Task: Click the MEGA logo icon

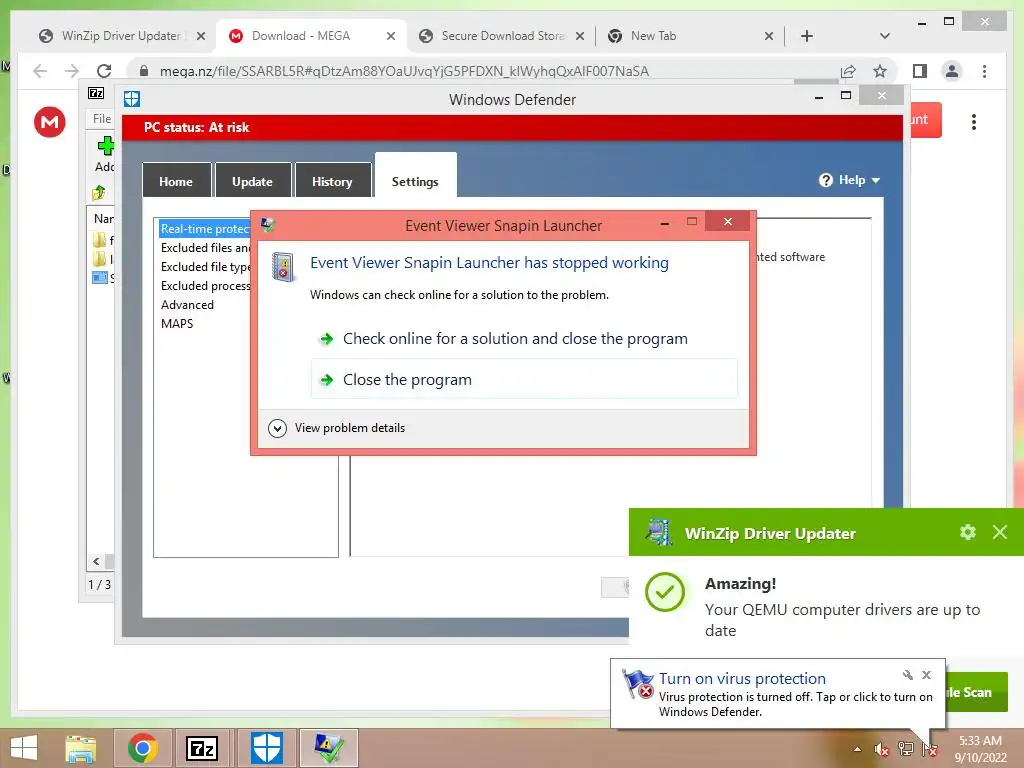Action: [50, 121]
